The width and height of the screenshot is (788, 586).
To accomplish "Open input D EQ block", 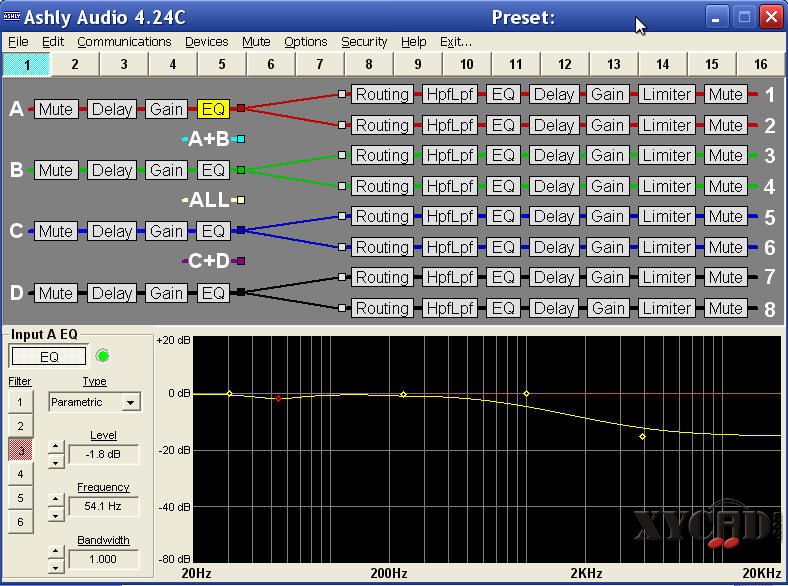I will tap(213, 293).
